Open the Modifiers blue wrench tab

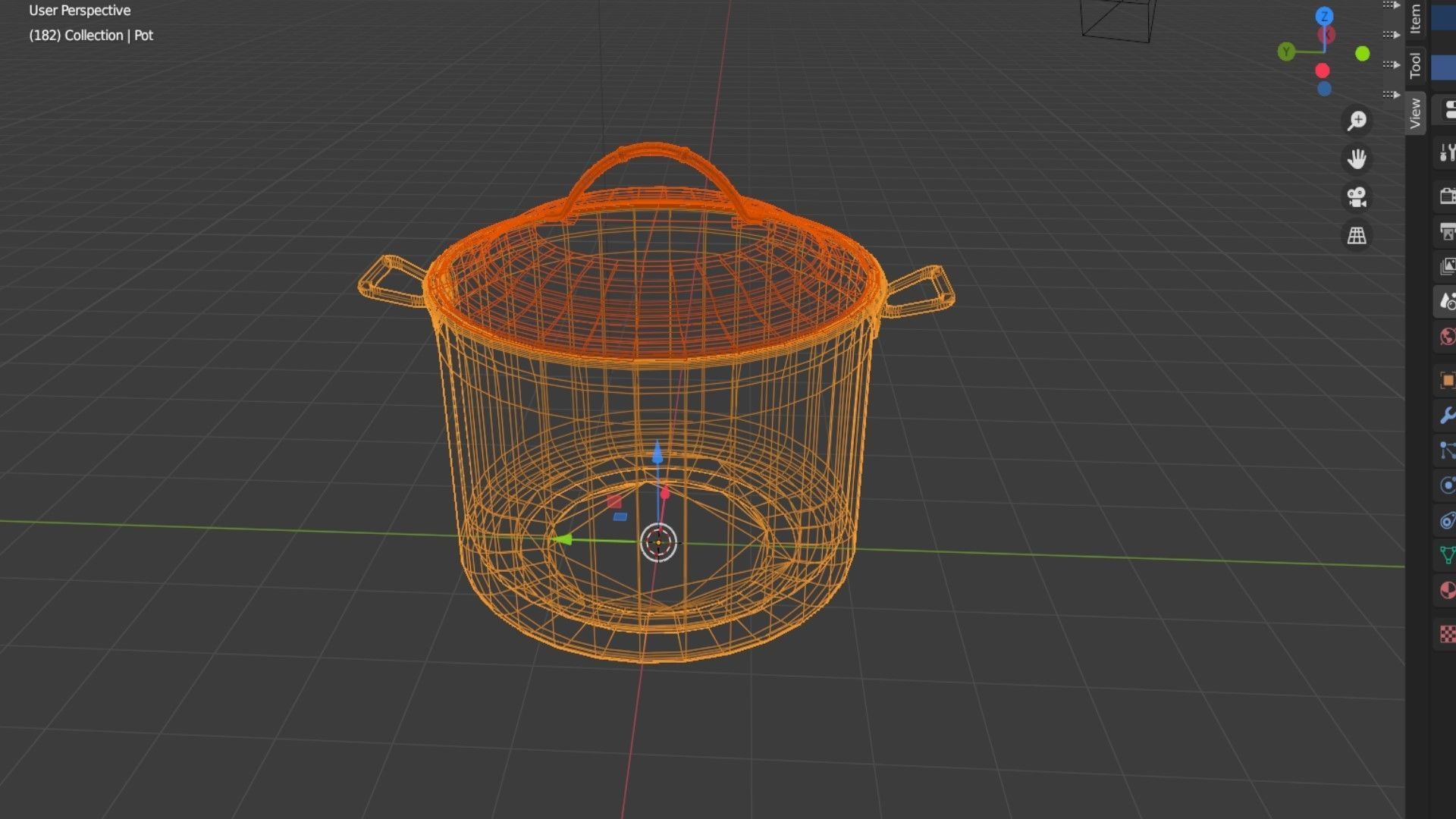(1446, 416)
